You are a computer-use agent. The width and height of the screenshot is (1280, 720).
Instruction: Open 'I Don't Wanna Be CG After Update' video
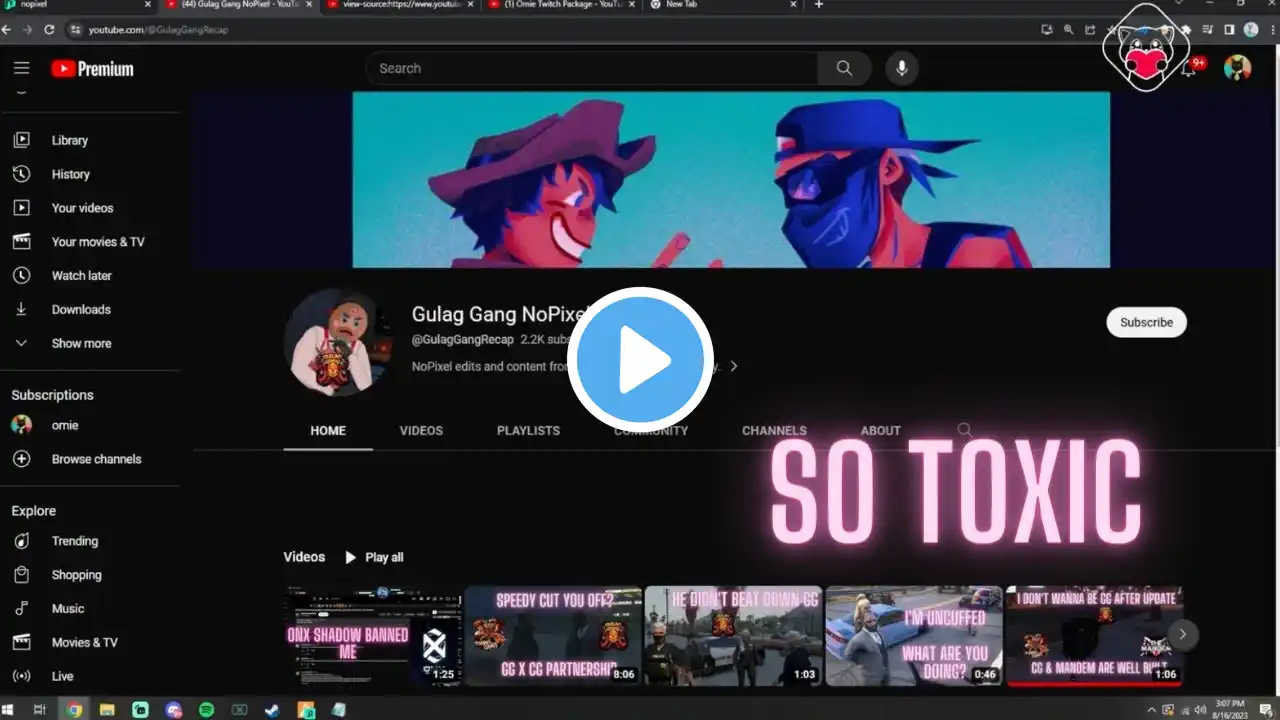coord(1094,635)
